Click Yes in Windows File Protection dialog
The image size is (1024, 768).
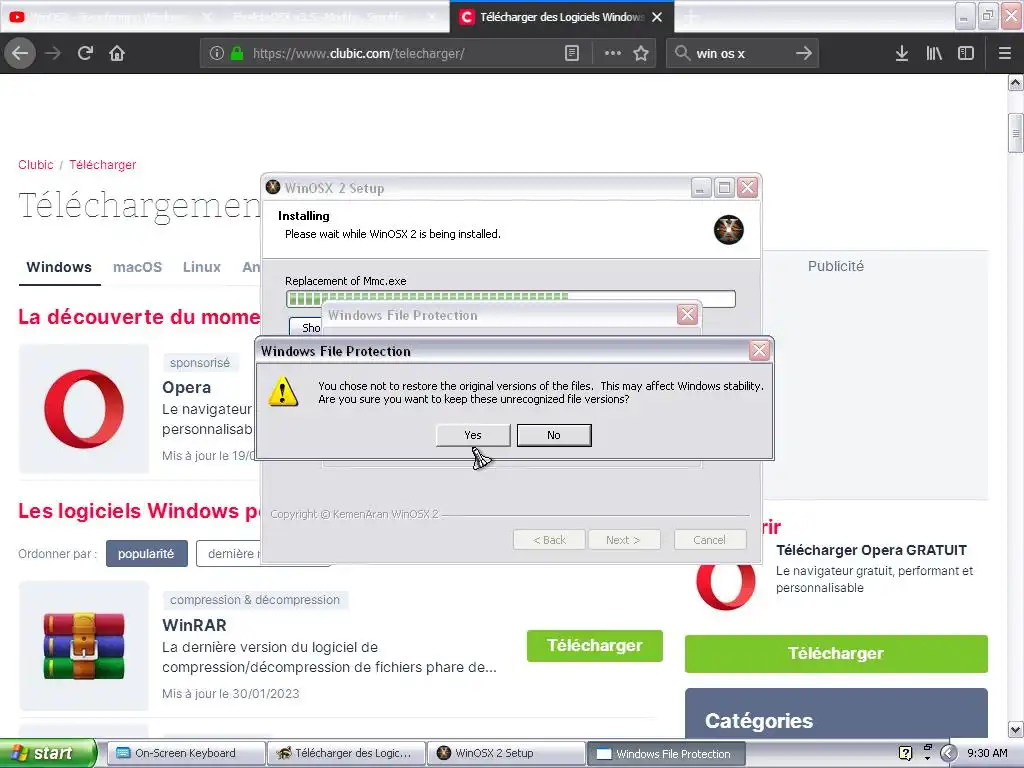tap(473, 435)
